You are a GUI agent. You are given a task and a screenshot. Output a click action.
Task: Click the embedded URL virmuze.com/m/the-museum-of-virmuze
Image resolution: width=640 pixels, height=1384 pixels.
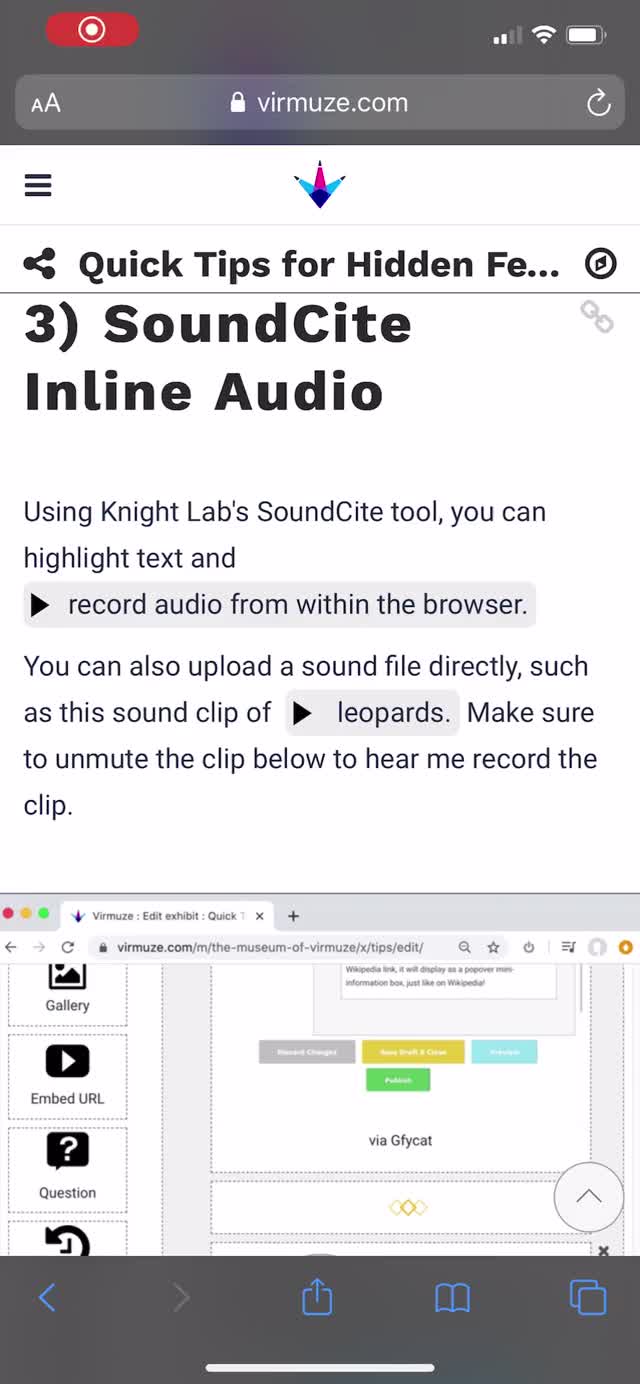[270, 947]
